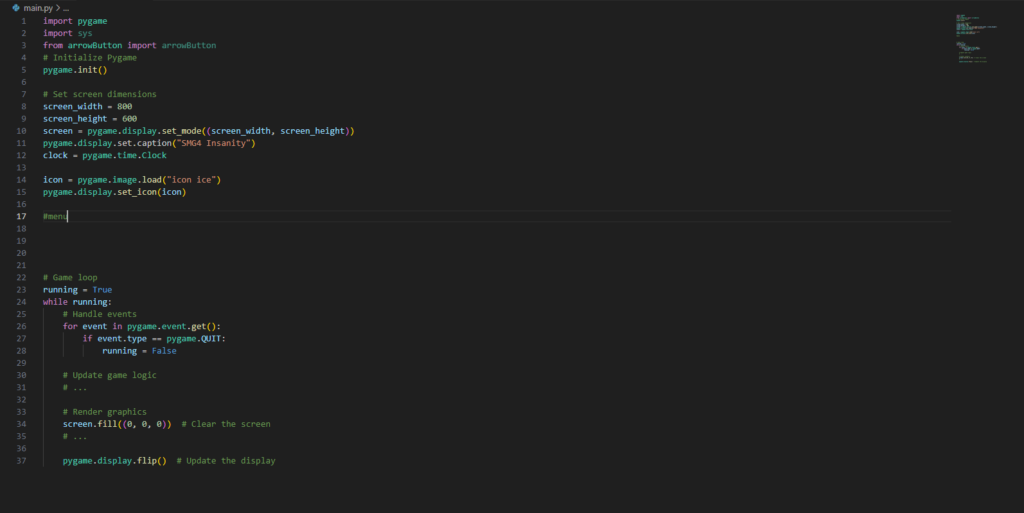The height and width of the screenshot is (513, 1024).
Task: Click the minimap code preview
Action: (x=975, y=40)
